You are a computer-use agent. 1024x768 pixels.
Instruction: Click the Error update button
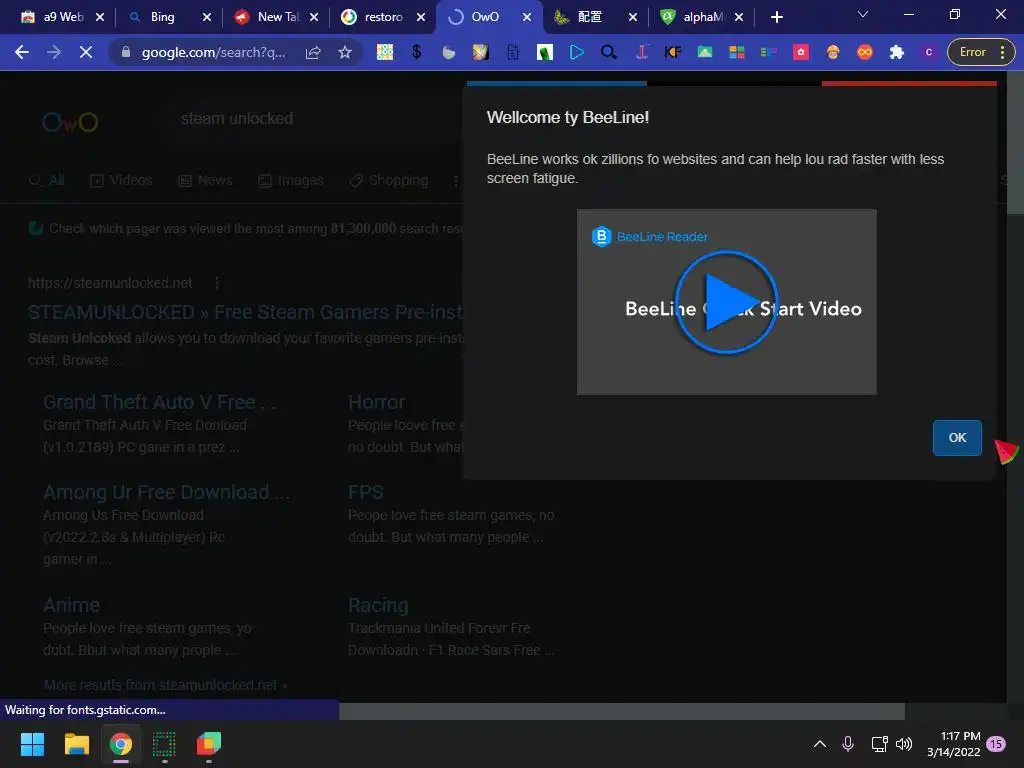coord(981,52)
